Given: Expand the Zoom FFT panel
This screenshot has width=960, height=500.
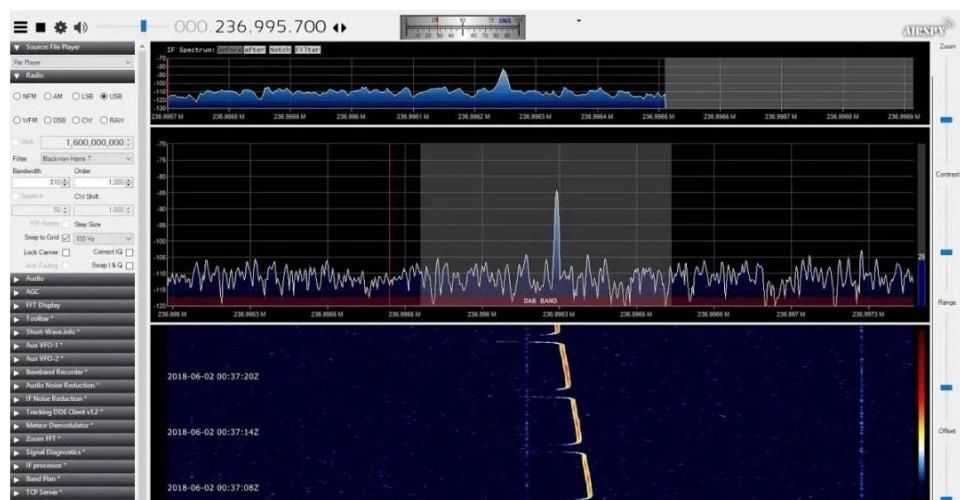Looking at the screenshot, I should tap(72, 439).
